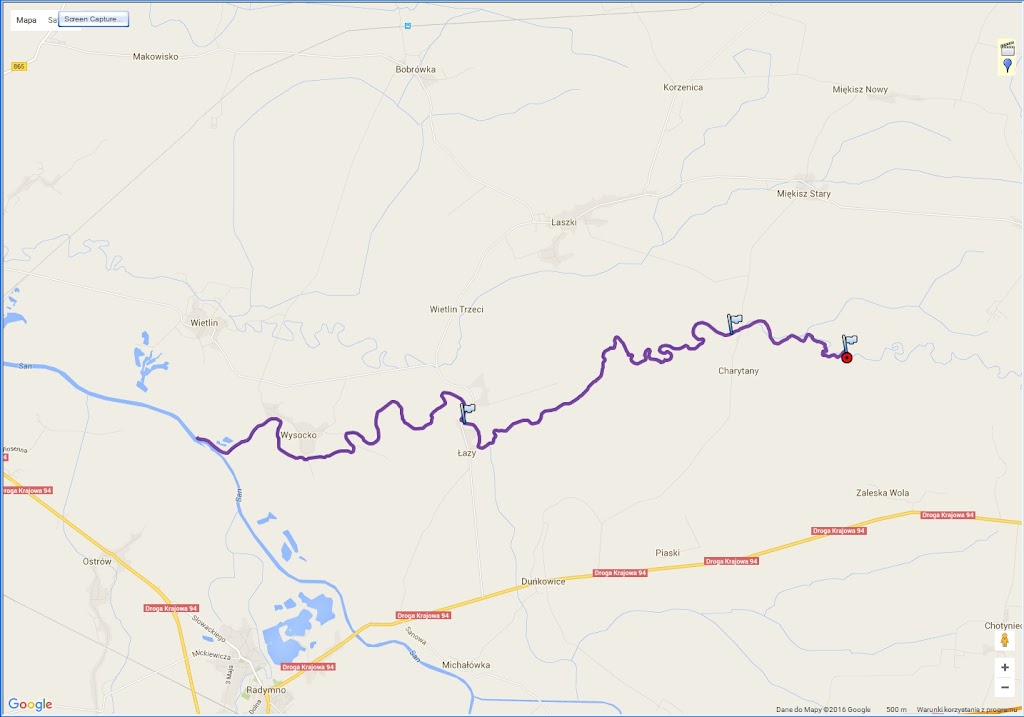Zoom out with the minus button
The height and width of the screenshot is (717, 1024).
coord(1004,688)
